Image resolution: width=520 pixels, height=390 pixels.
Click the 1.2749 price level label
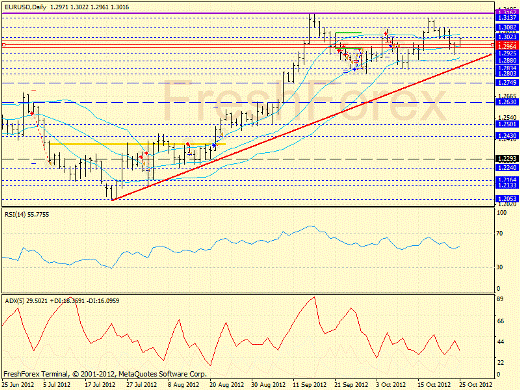tap(507, 82)
